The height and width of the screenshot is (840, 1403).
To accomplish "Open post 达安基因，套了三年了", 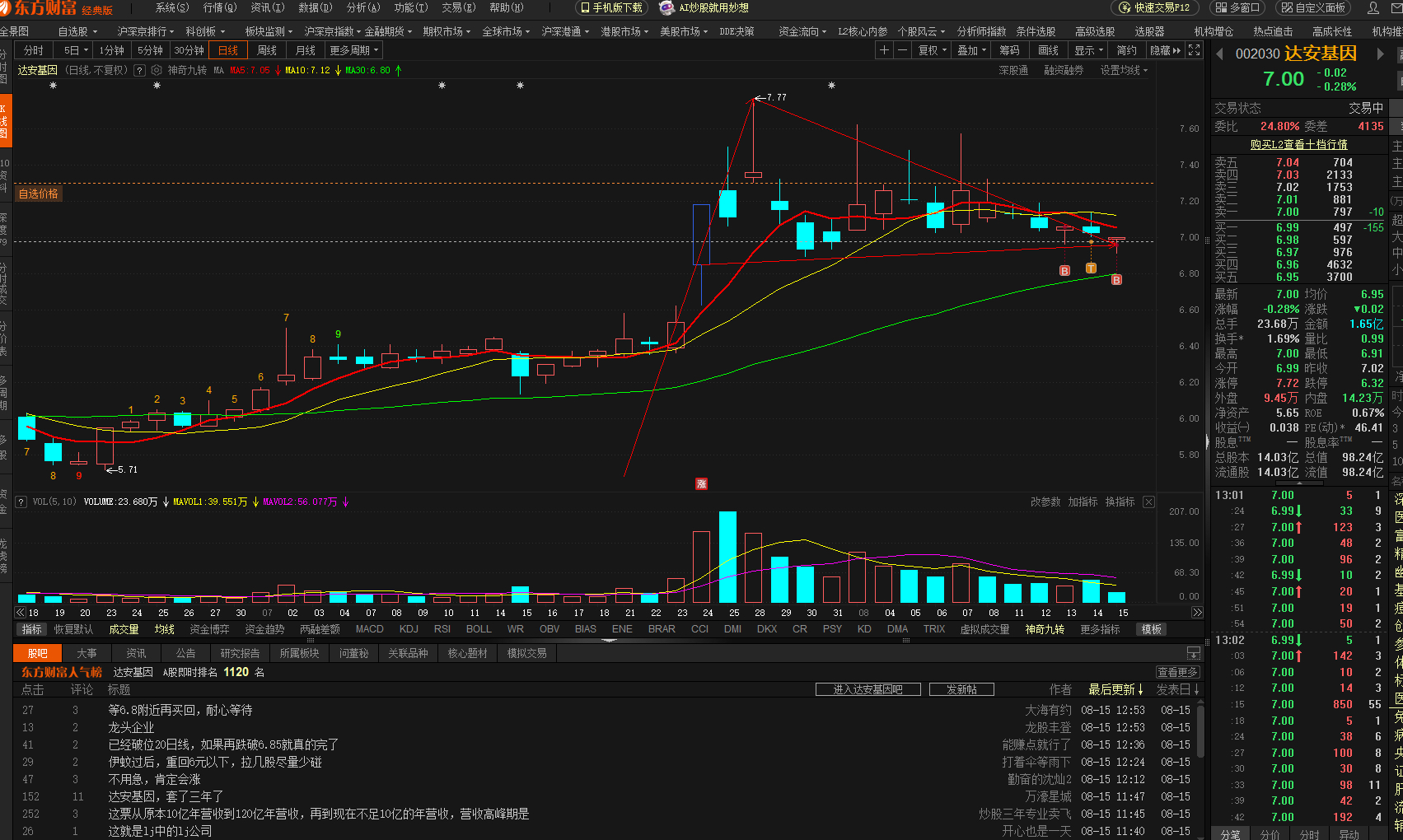I will [x=166, y=796].
